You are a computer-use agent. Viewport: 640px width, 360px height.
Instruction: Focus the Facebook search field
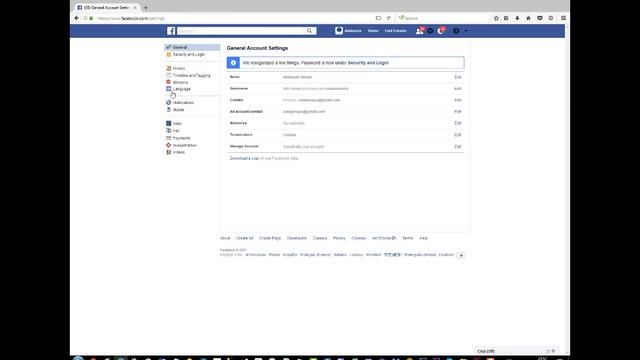[x=242, y=31]
